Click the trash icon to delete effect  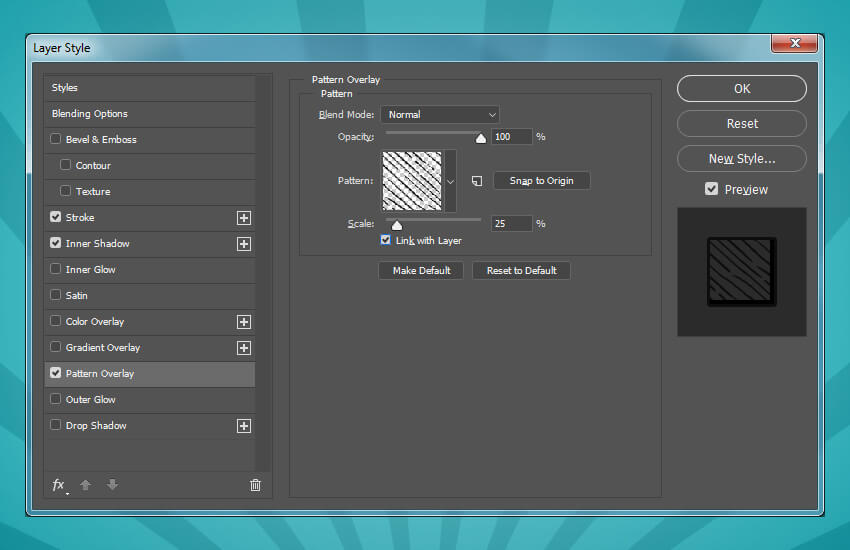[x=255, y=485]
